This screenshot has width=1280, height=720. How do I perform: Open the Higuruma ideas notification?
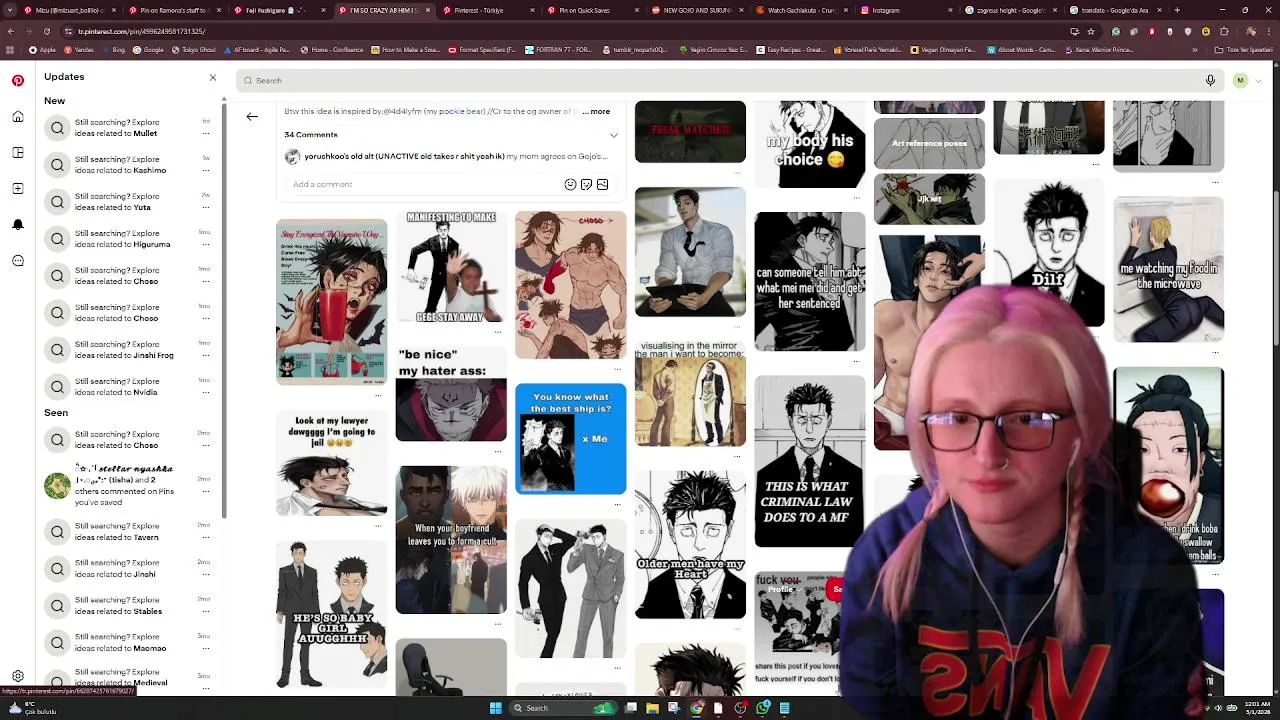point(127,239)
